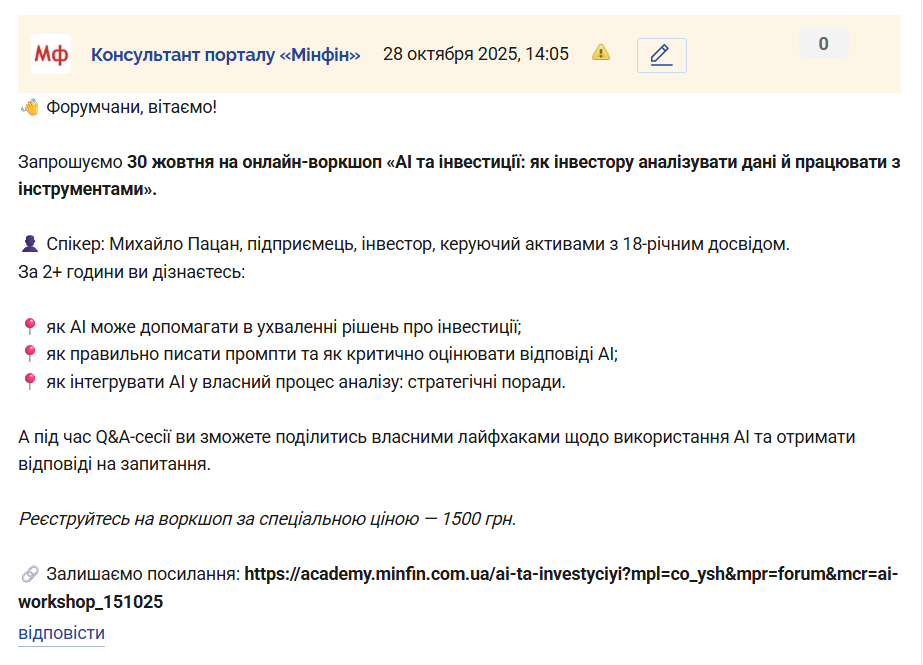Click the yellow warning triangle icon
Viewport: 923px width, 665px height.
tap(600, 52)
